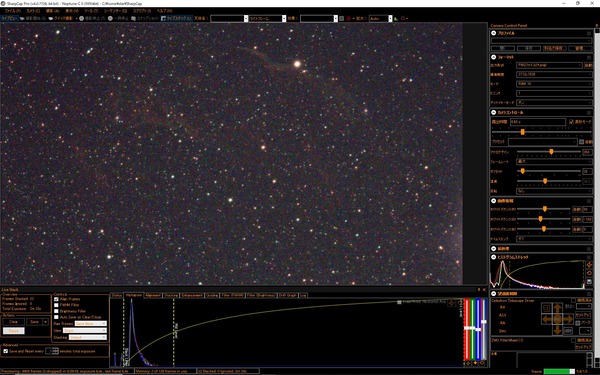The image size is (600, 375).
Task: Toggle the ZWO FilterWheel connected checkbox
Action: [x=573, y=340]
